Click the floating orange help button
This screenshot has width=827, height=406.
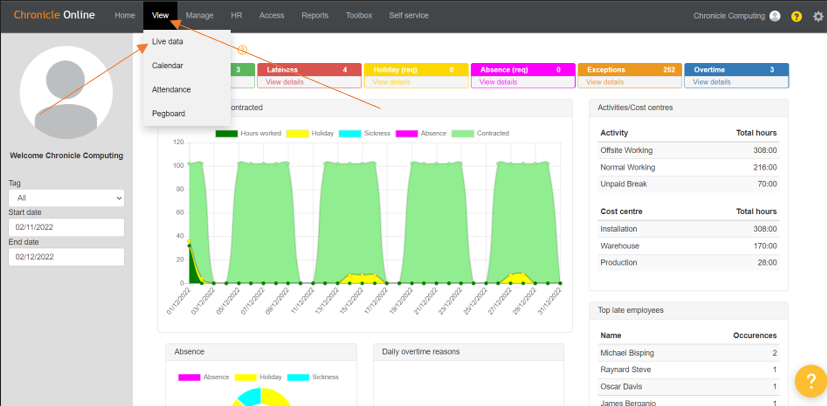pos(808,381)
